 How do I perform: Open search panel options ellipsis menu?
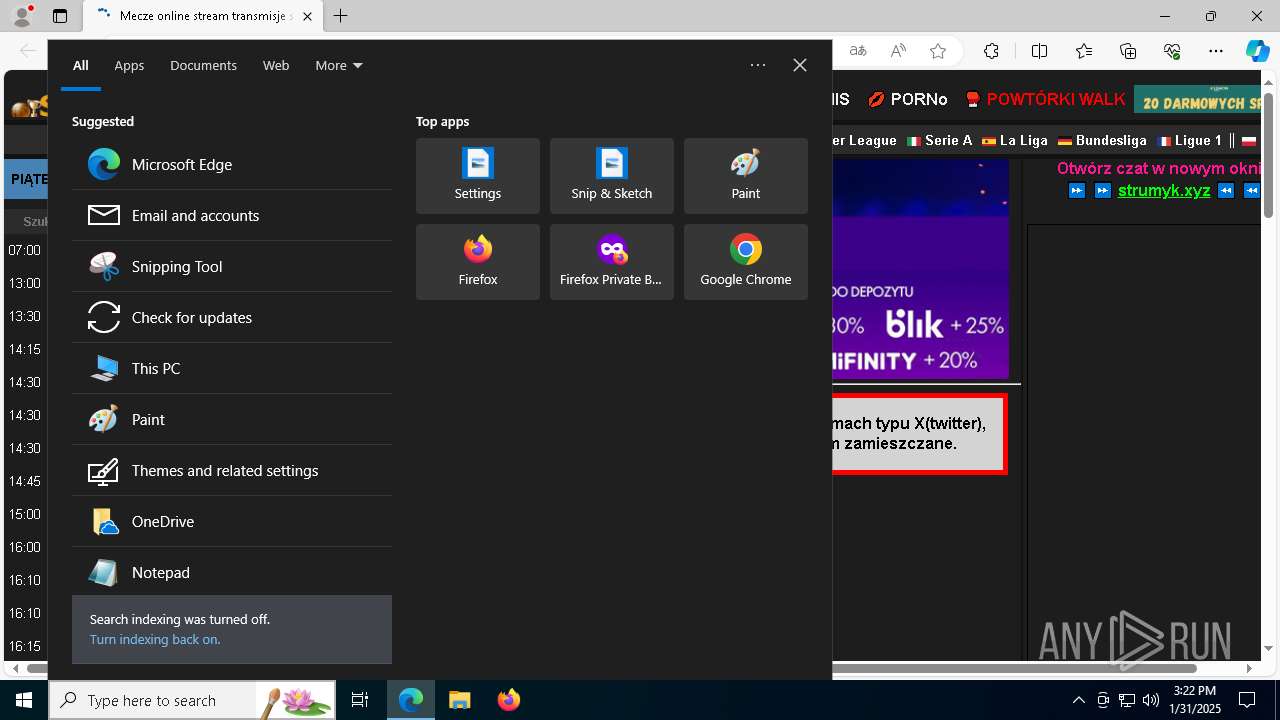758,65
